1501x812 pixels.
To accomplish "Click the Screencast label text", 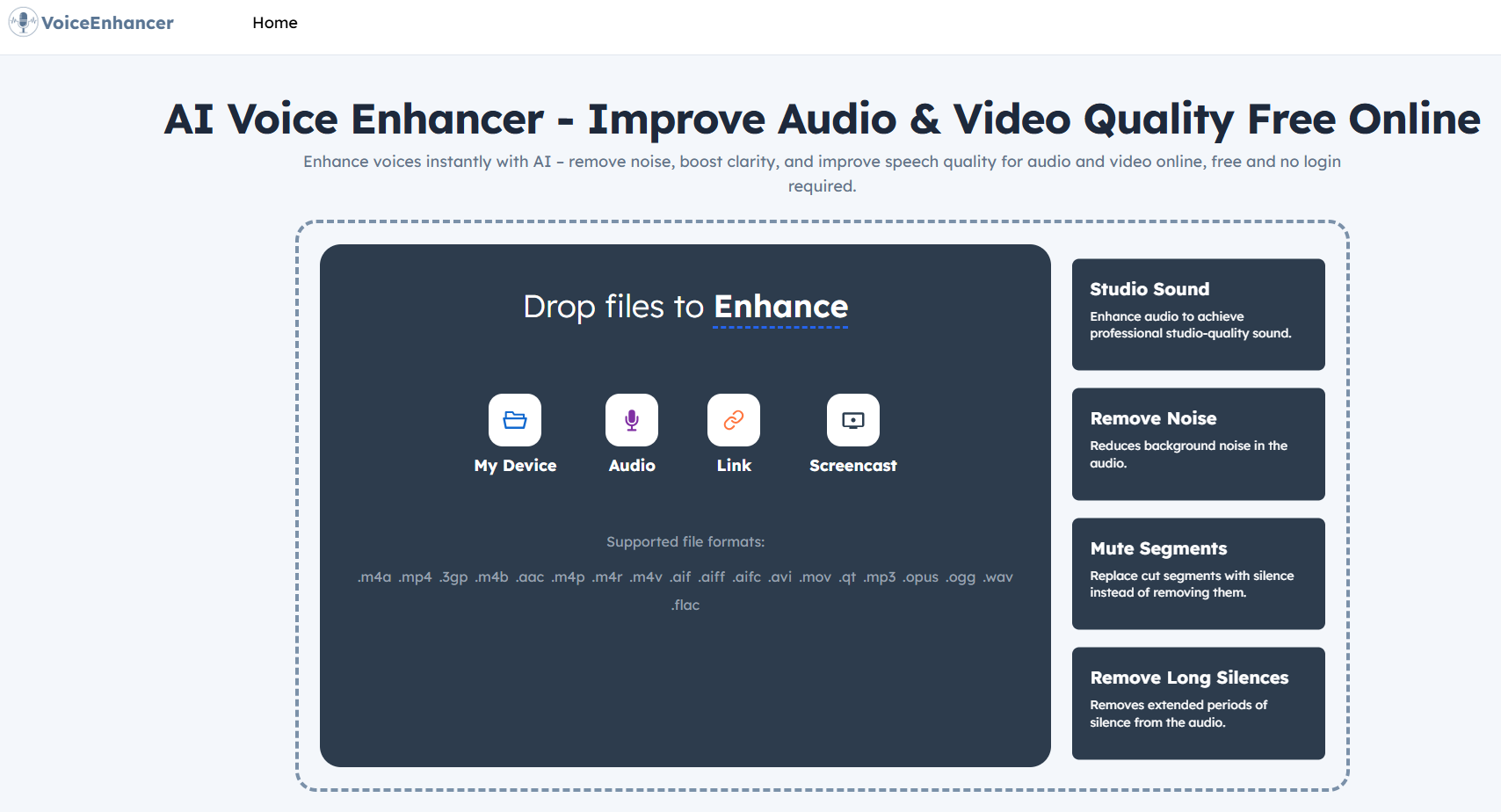I will 852,466.
